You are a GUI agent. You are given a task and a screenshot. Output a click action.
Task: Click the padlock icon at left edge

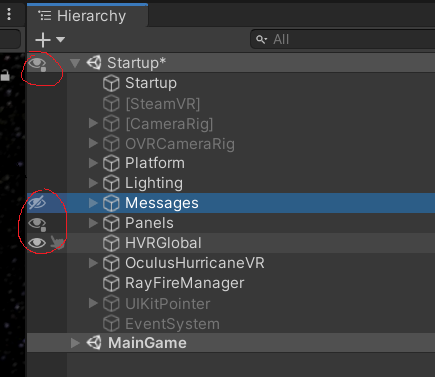pyautogui.click(x=5, y=75)
